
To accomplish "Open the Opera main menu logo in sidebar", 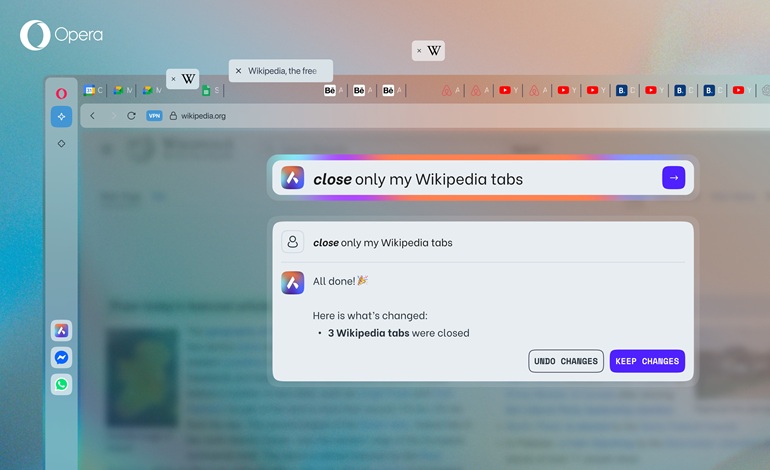I will tap(61, 93).
